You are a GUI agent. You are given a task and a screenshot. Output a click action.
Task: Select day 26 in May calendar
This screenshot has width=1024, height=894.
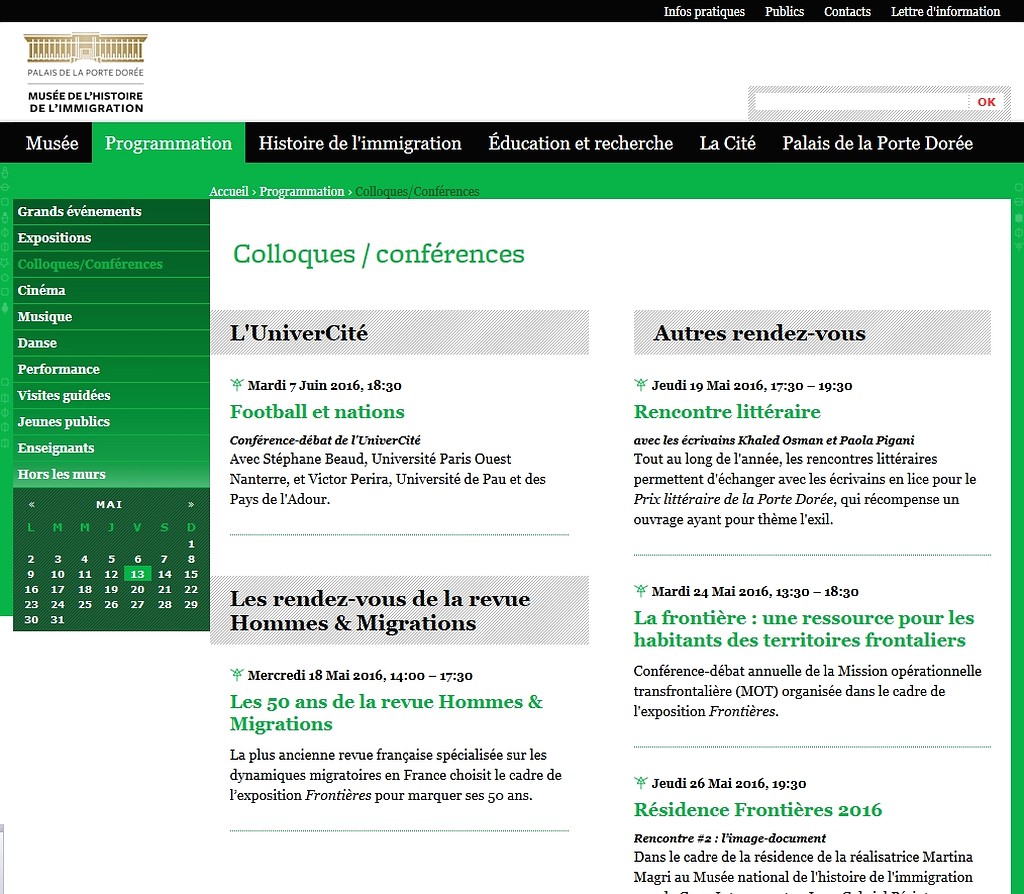coord(111,605)
